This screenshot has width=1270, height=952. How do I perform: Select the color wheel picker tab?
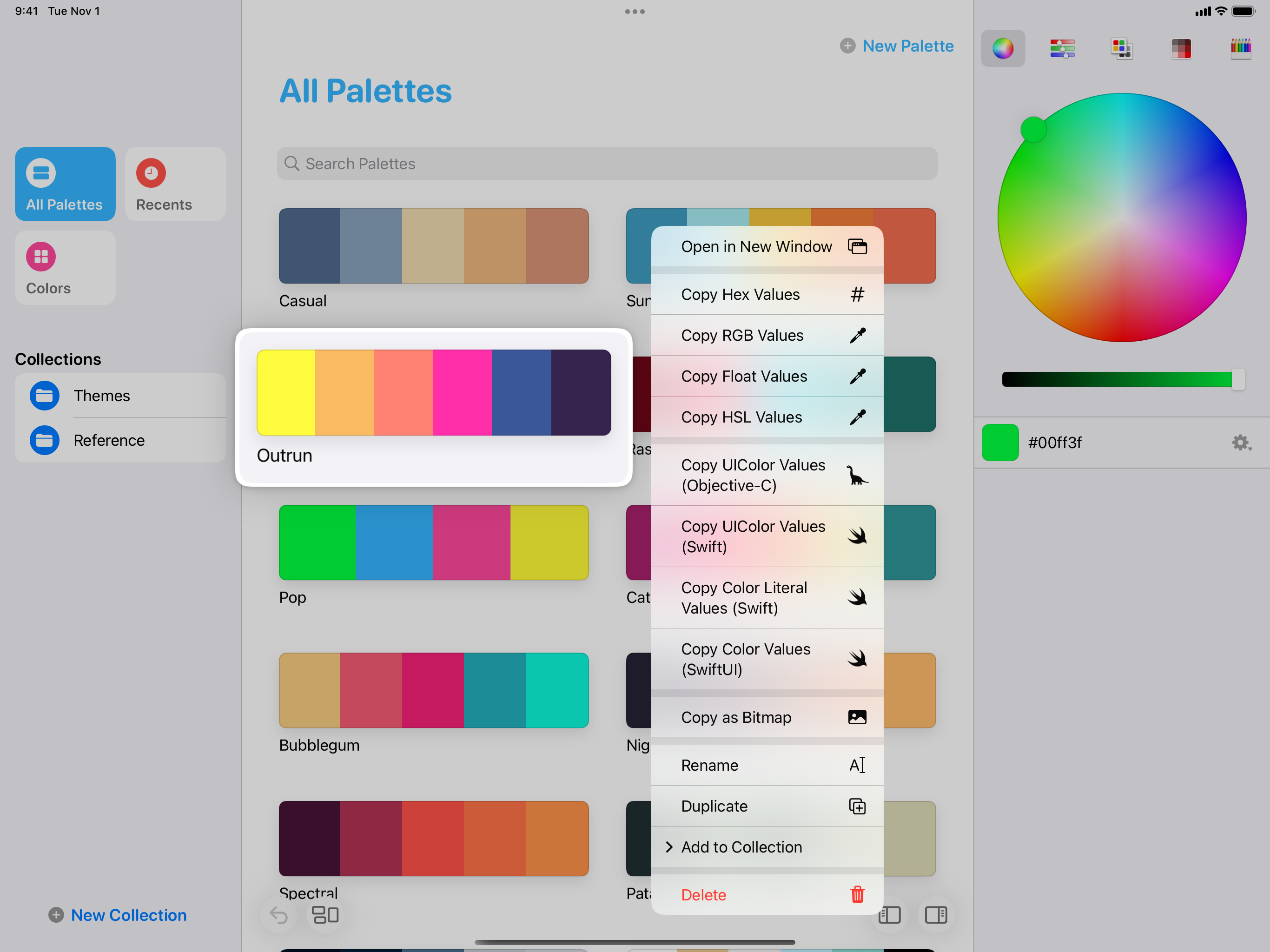(1002, 48)
